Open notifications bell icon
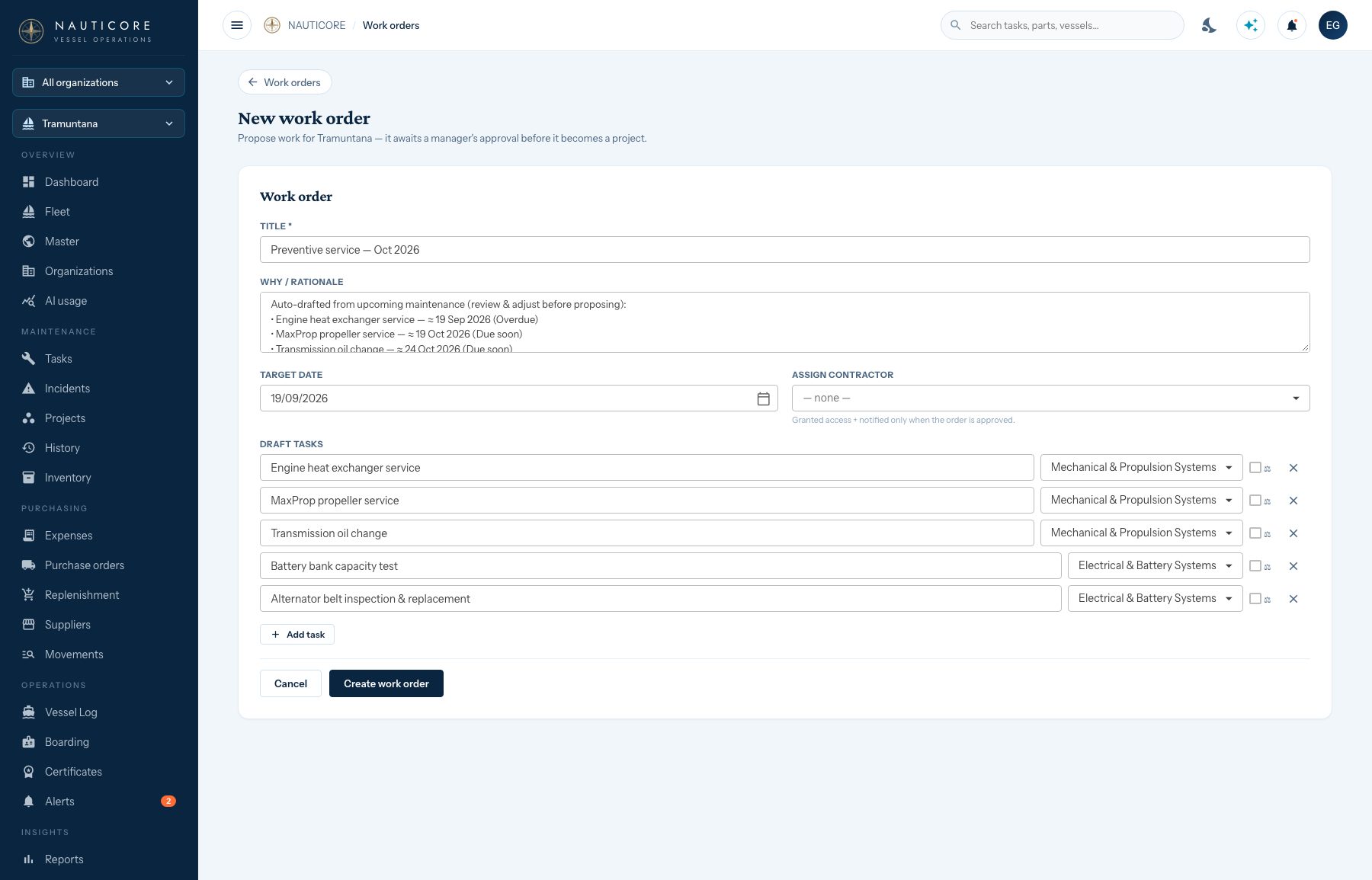The height and width of the screenshot is (880, 1372). [1292, 25]
